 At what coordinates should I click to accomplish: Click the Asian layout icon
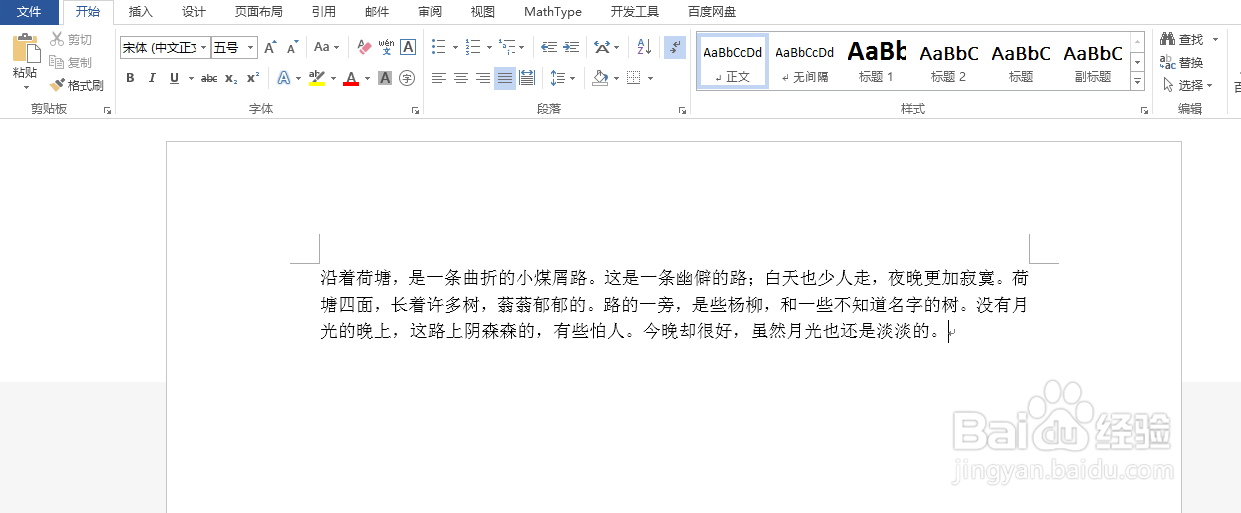click(x=601, y=47)
